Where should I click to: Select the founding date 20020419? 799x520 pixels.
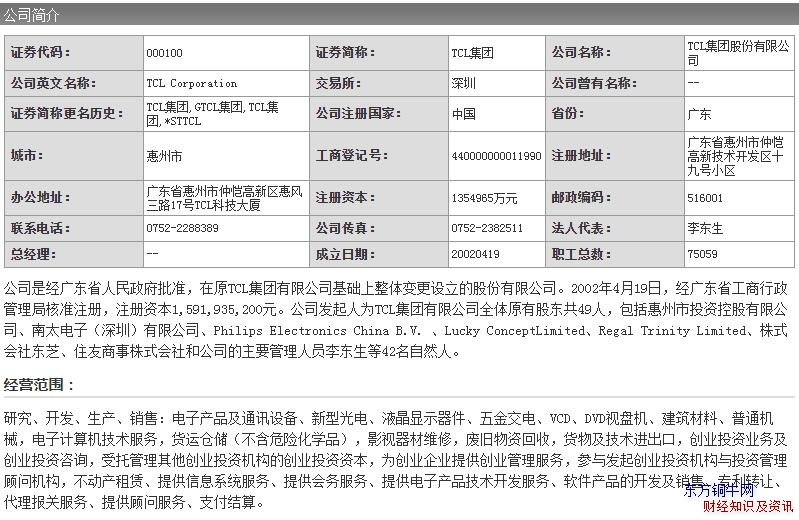click(475, 254)
